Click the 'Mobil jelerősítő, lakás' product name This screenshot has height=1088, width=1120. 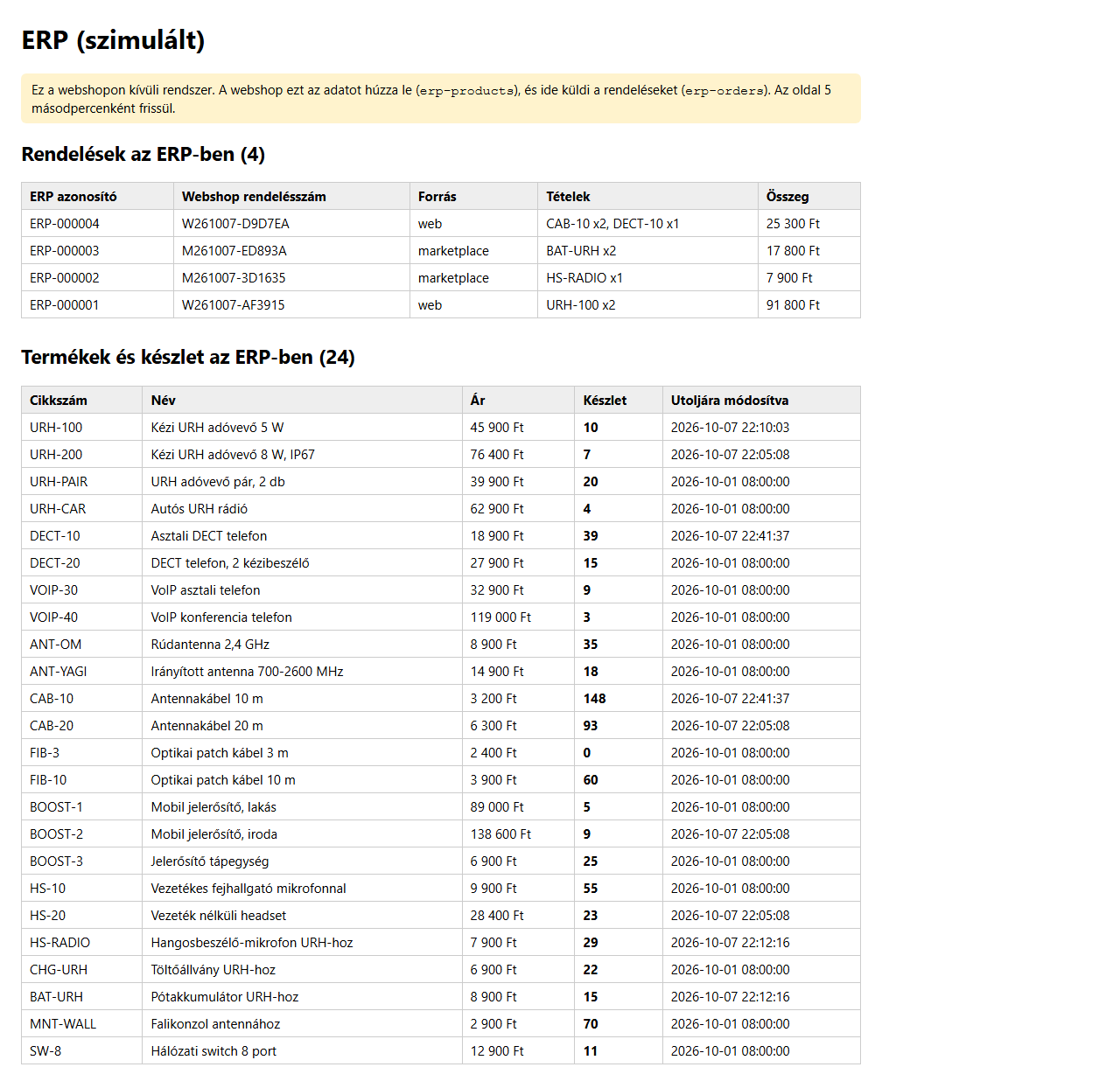click(213, 807)
